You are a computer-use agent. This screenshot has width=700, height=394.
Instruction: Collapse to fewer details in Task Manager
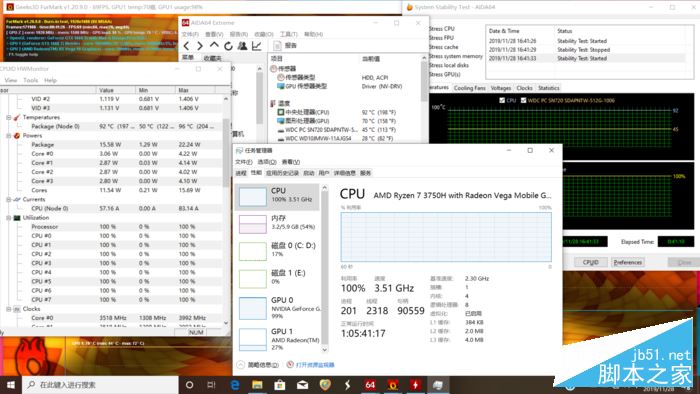click(258, 365)
